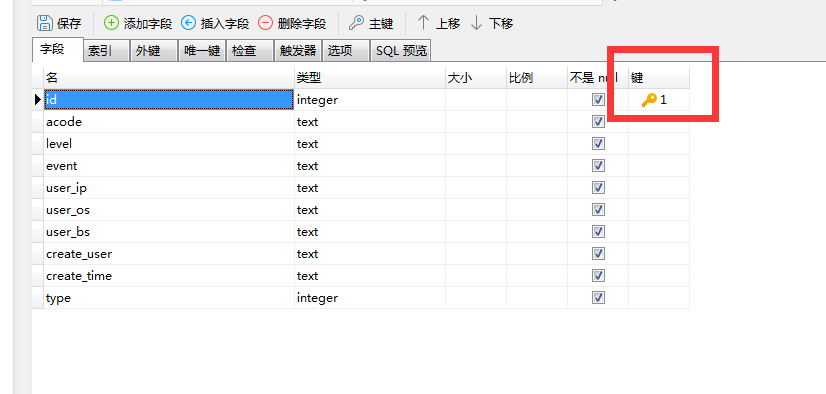Click the scale cell of user_ip row
826x394 pixels.
click(537, 188)
